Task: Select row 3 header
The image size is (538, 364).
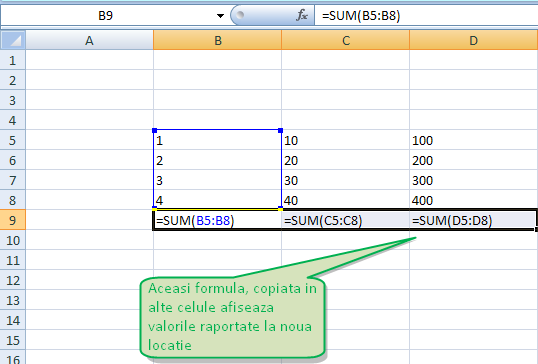Action: [13, 100]
